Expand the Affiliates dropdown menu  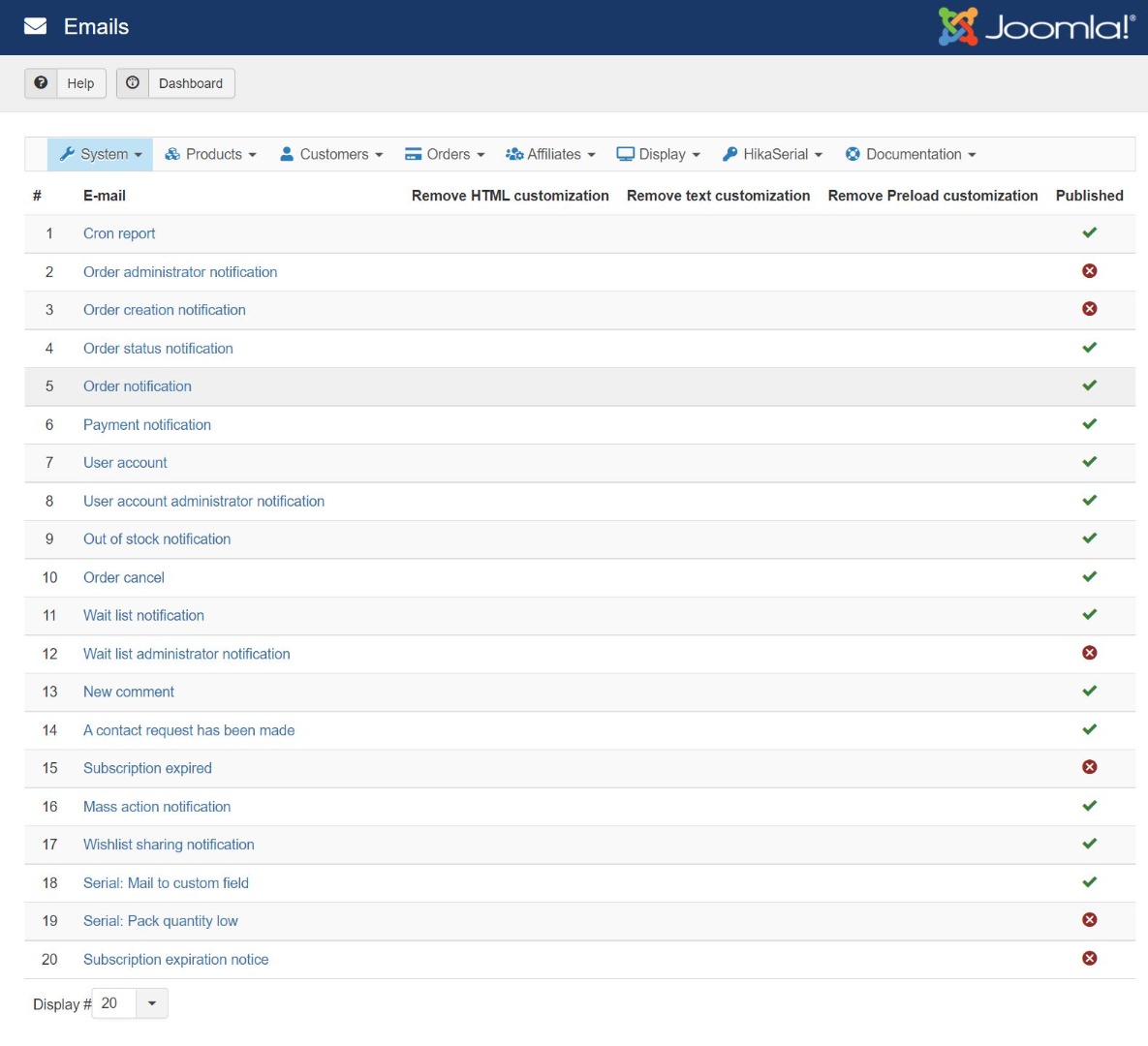(x=550, y=154)
